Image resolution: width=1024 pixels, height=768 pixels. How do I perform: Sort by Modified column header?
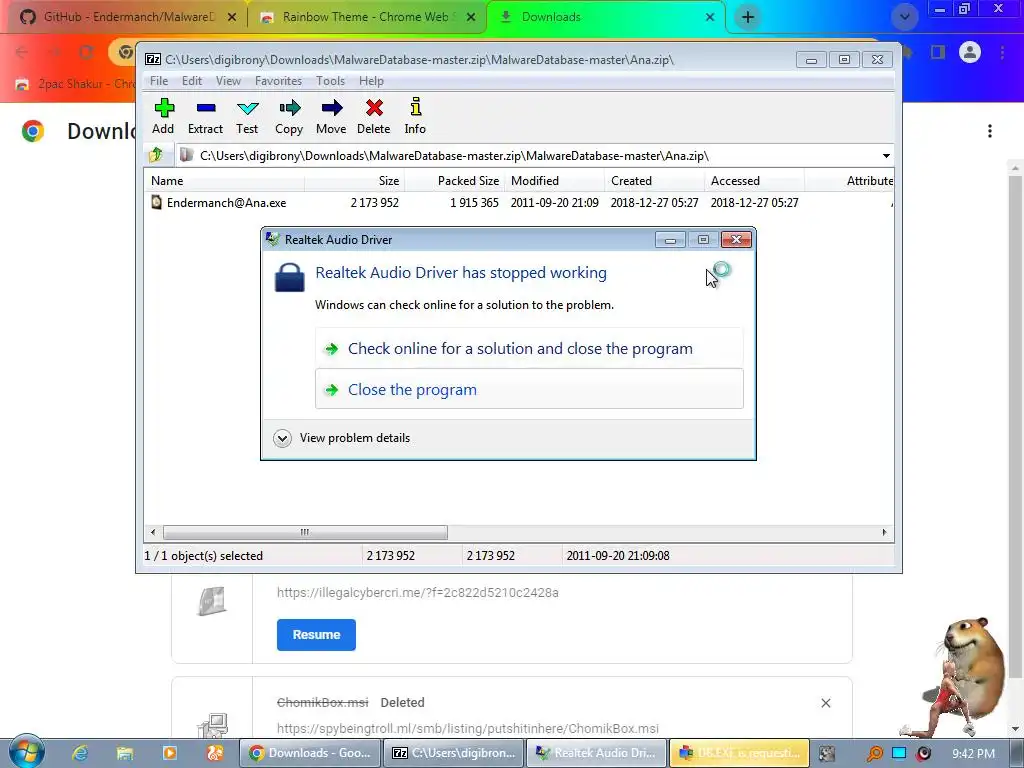[555, 181]
